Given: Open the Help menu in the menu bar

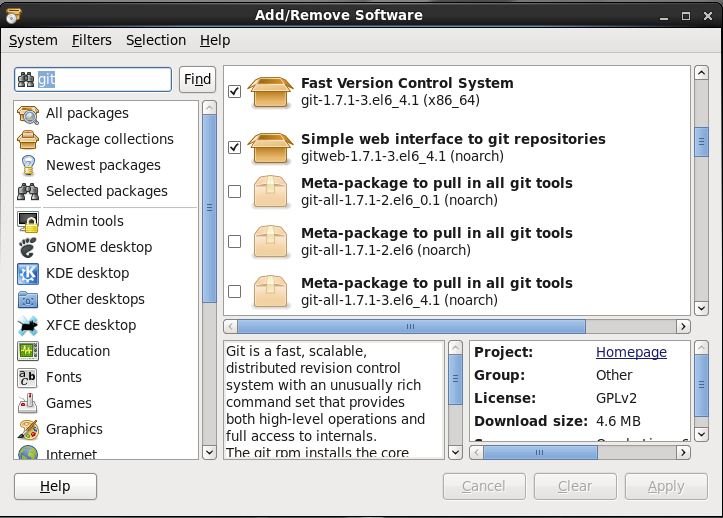Looking at the screenshot, I should pos(215,41).
